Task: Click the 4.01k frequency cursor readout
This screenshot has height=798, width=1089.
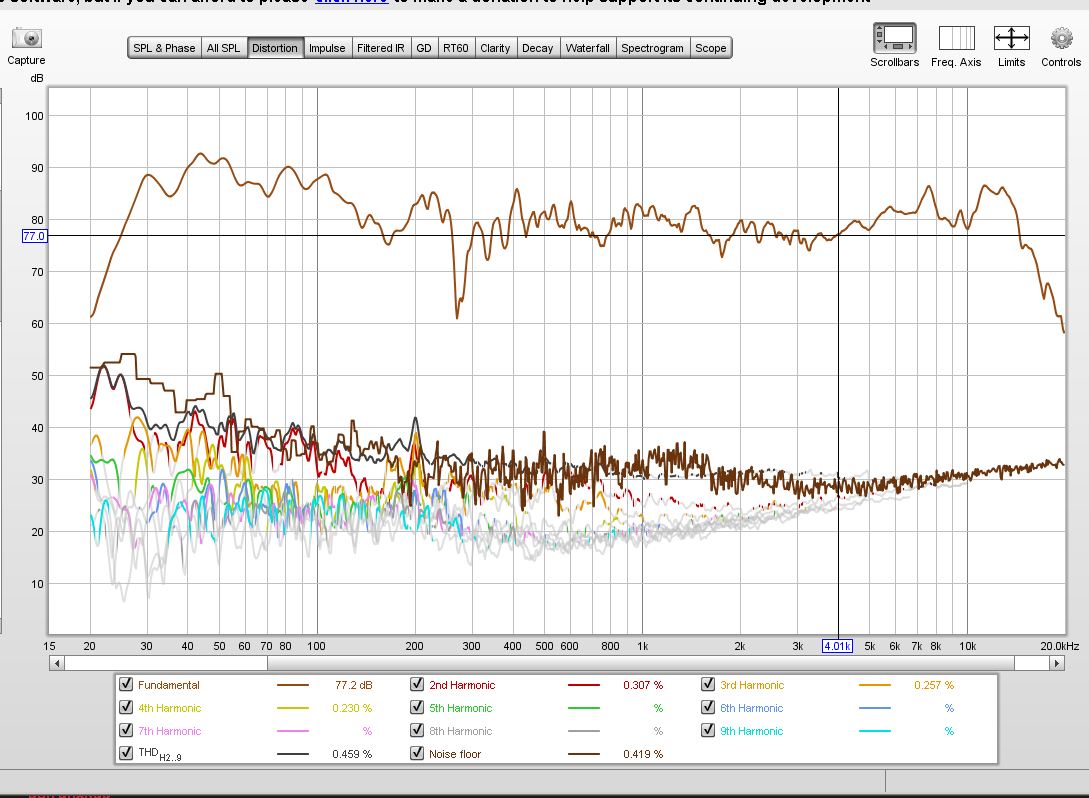Action: (837, 646)
